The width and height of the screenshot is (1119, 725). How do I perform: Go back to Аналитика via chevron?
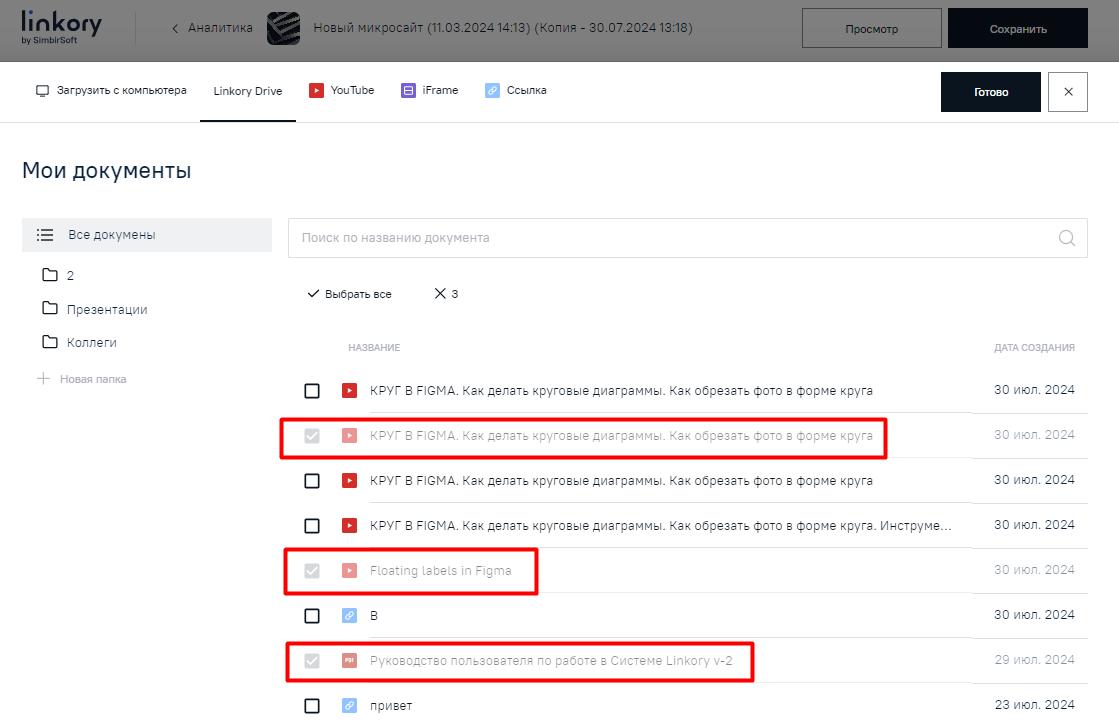(176, 28)
